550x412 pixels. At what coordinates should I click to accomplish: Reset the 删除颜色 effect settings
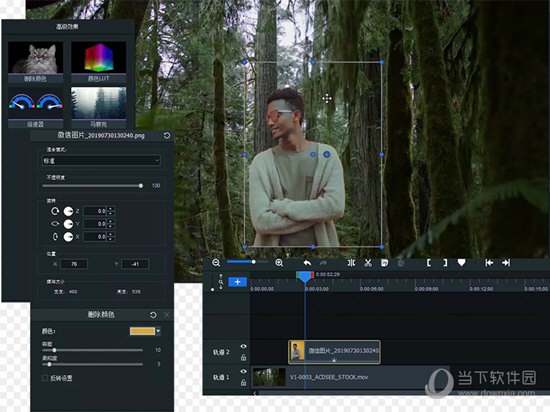click(x=153, y=315)
